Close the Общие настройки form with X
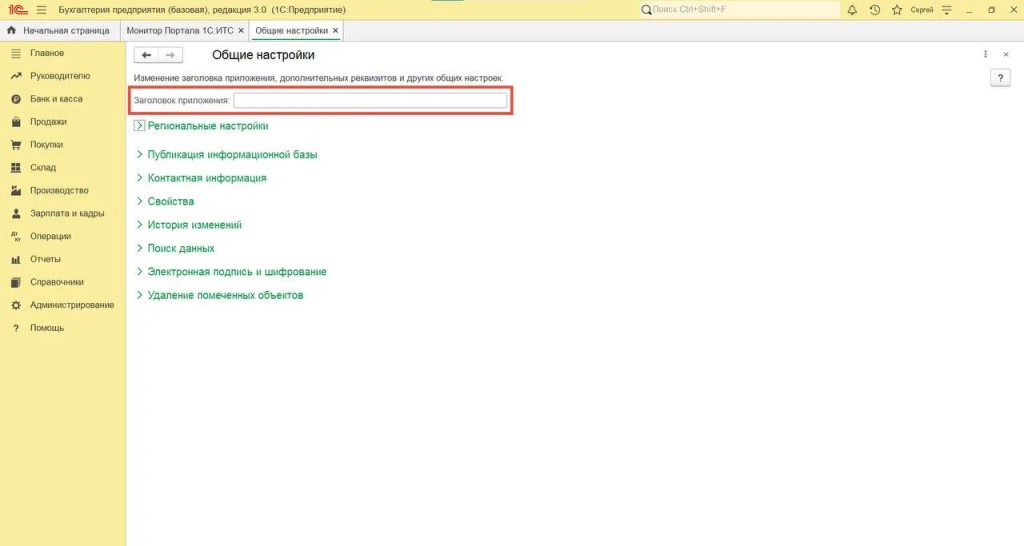 1006,54
